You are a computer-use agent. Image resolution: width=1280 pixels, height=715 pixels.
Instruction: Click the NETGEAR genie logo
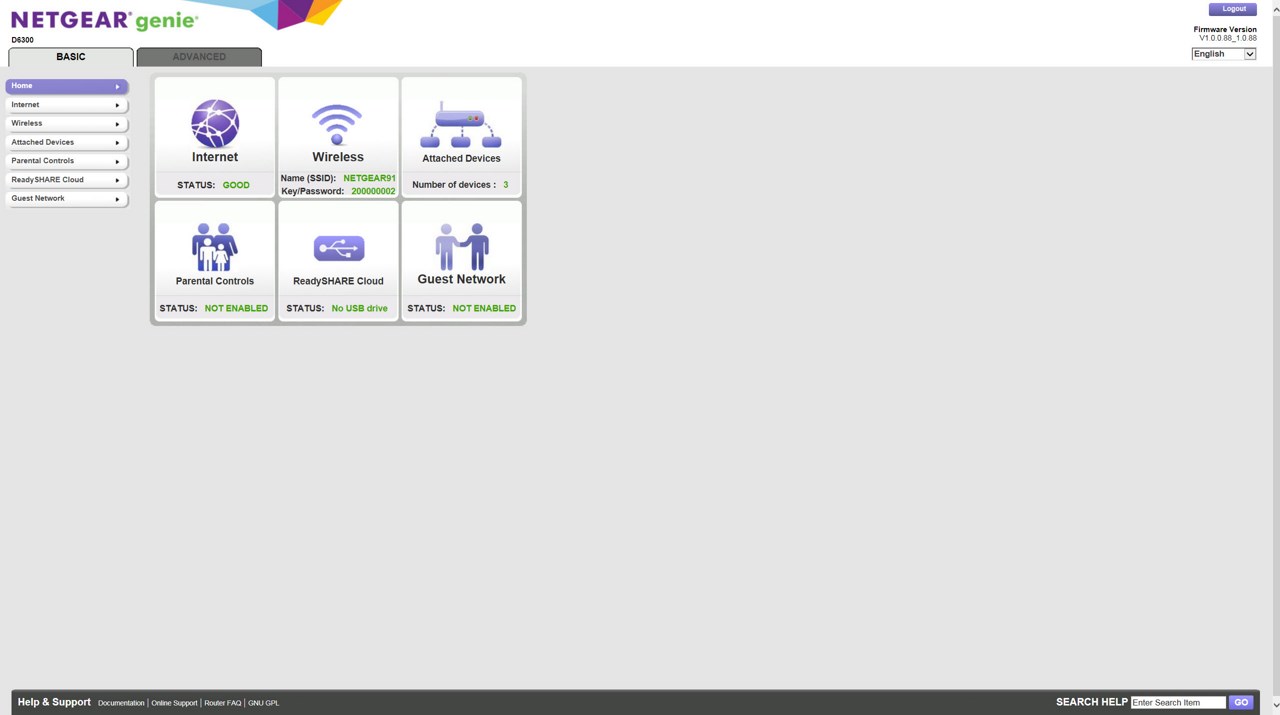coord(104,21)
